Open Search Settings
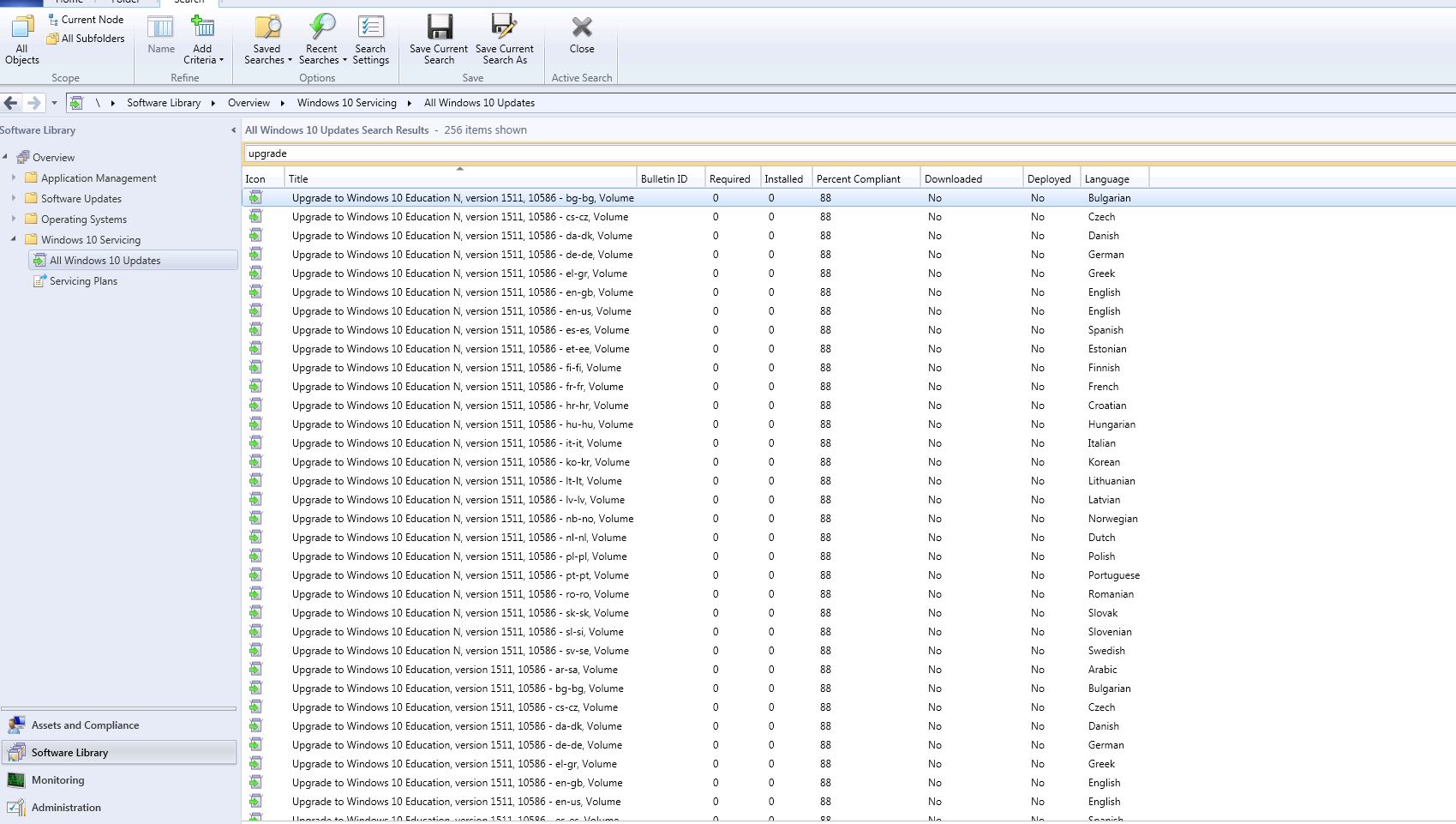The width and height of the screenshot is (1456, 824). (x=370, y=40)
